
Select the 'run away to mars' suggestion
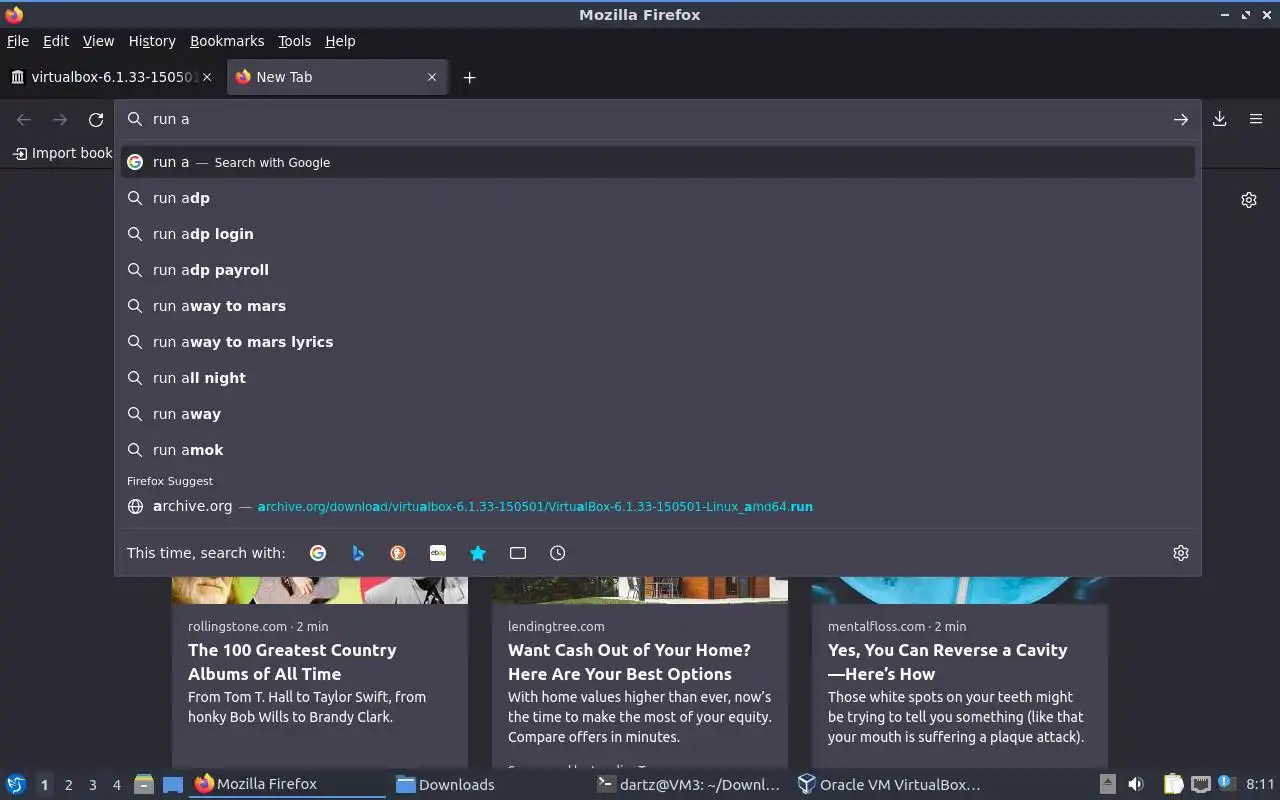point(658,306)
